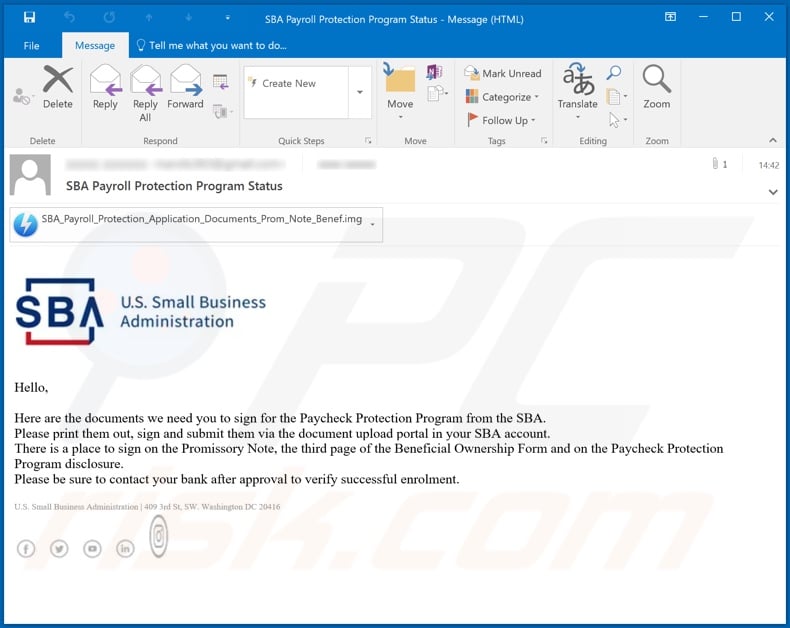Click Reply All button
790x628 pixels.
click(145, 94)
